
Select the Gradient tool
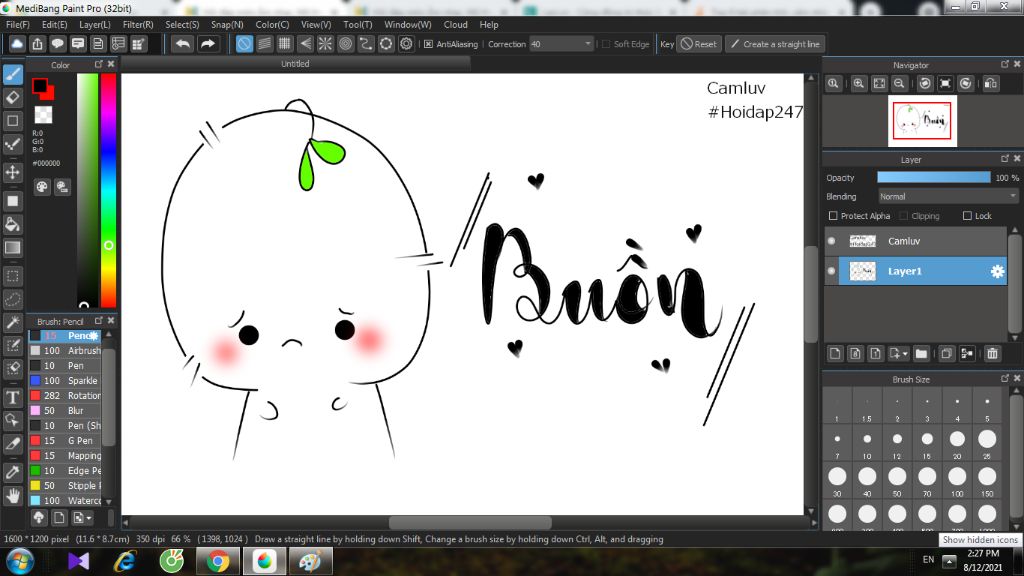point(13,248)
